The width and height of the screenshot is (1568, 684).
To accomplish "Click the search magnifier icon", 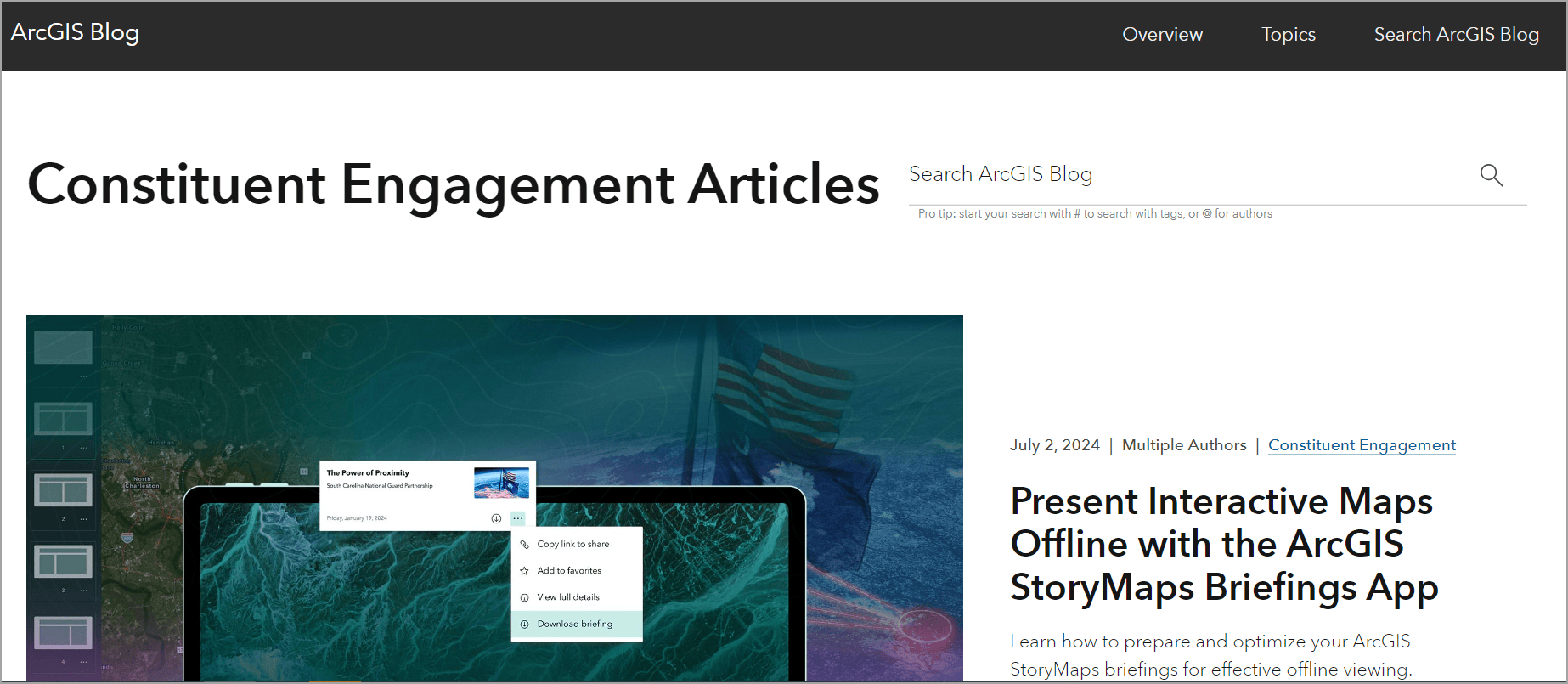I will (x=1492, y=175).
